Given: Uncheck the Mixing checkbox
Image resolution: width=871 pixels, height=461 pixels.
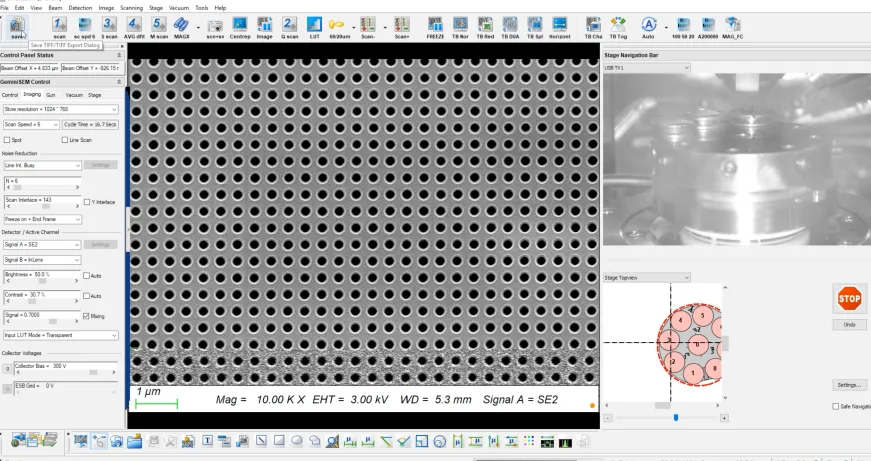Looking at the screenshot, I should [86, 316].
